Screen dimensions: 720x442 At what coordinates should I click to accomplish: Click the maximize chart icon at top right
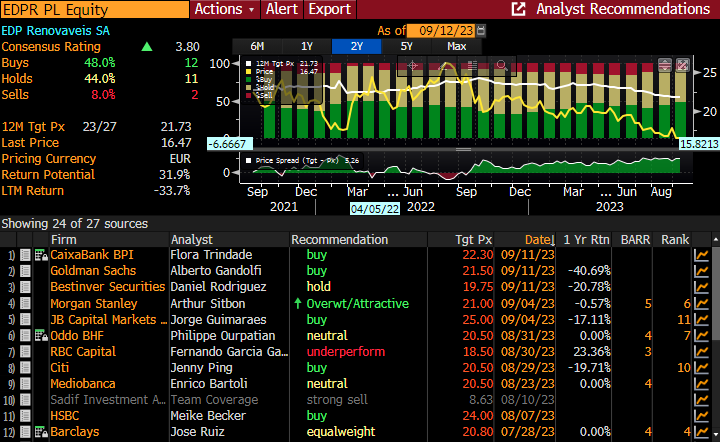pyautogui.click(x=683, y=65)
